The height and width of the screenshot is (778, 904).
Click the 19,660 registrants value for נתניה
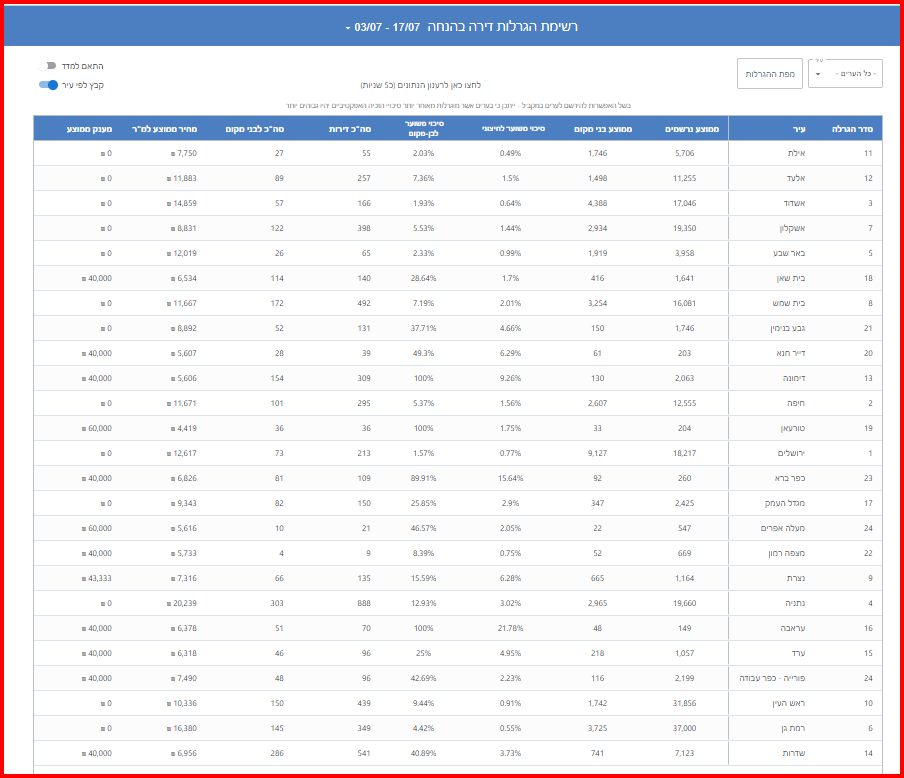click(x=684, y=603)
